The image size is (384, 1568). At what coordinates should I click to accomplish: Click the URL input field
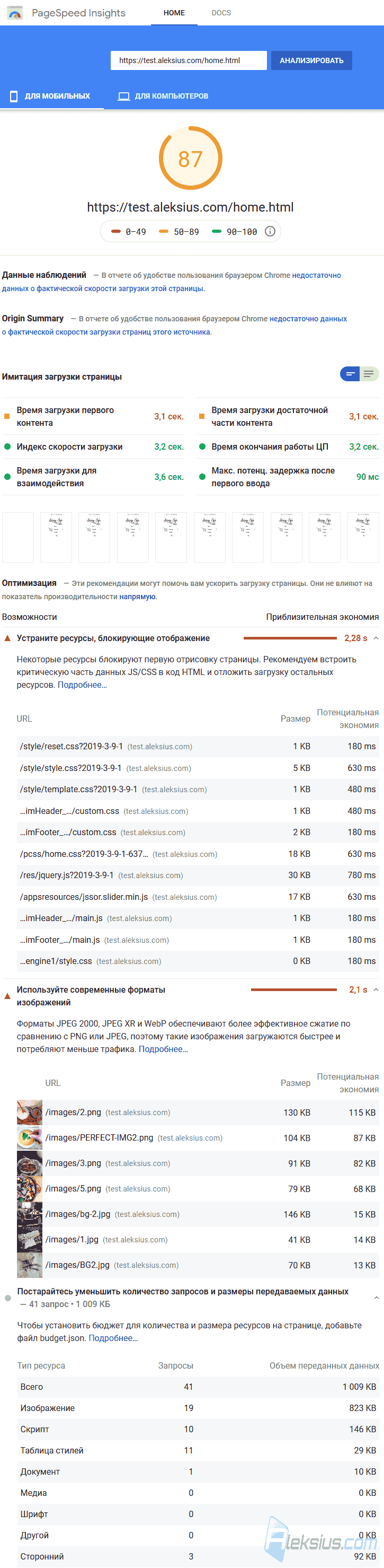189,60
